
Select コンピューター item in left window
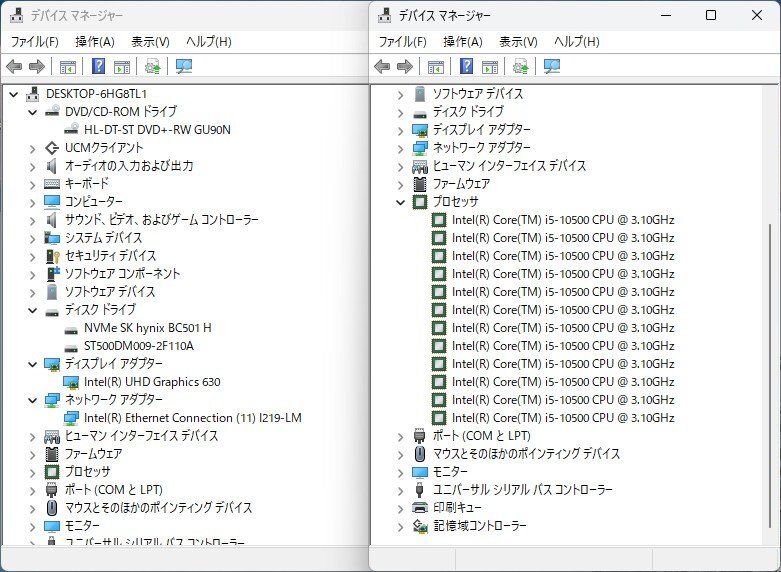click(94, 202)
